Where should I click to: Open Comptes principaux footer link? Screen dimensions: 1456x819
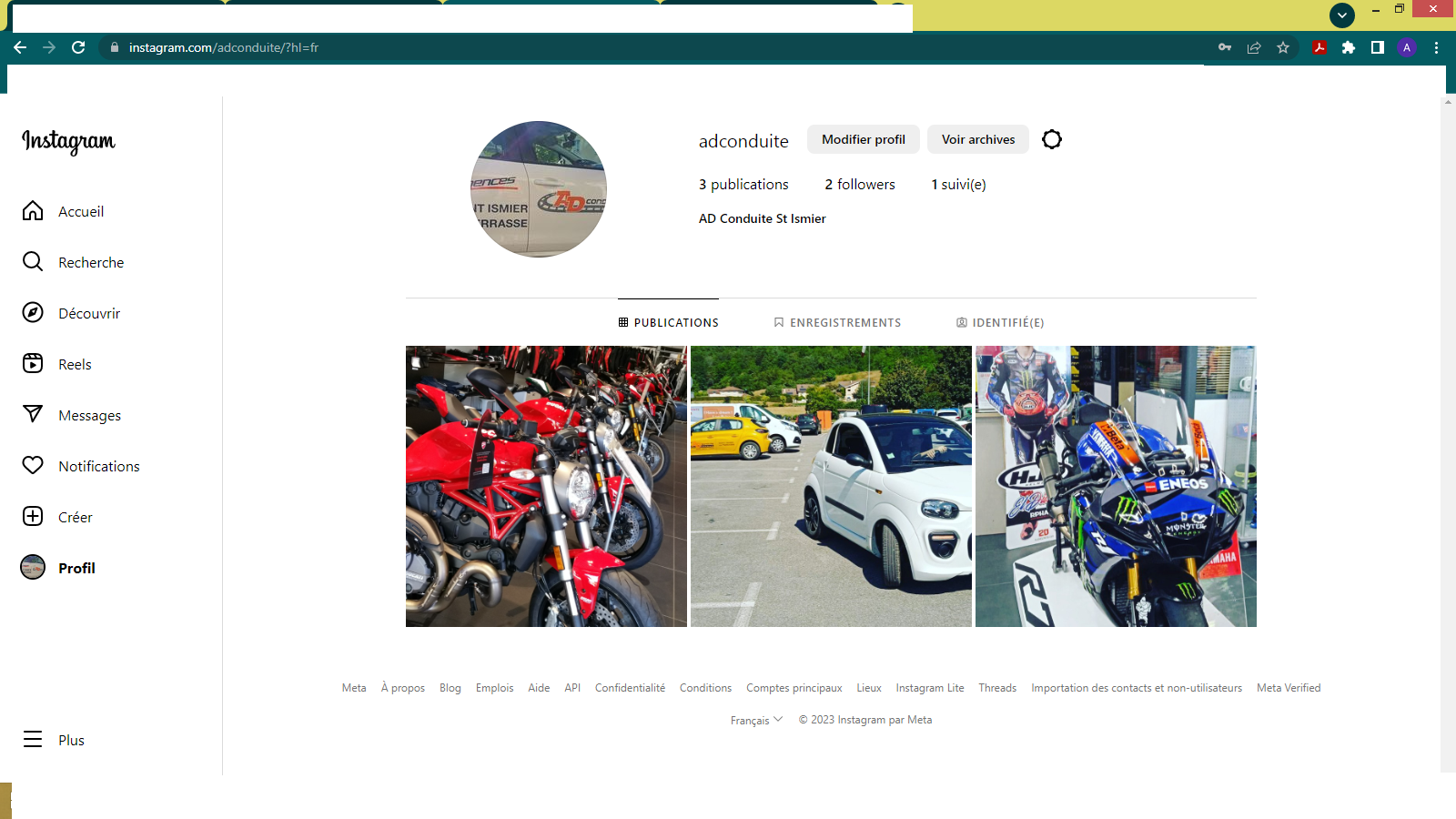(794, 688)
